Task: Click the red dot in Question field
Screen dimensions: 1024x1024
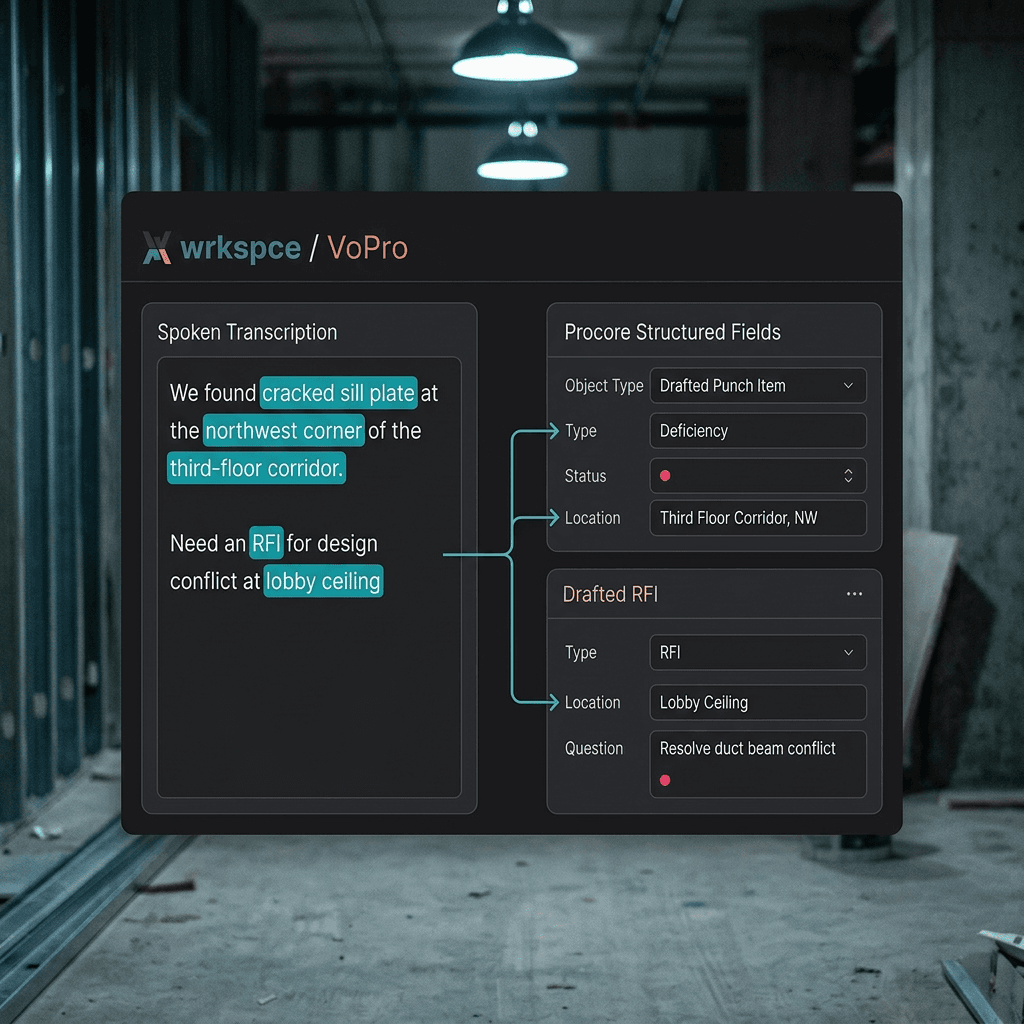Action: (x=665, y=780)
